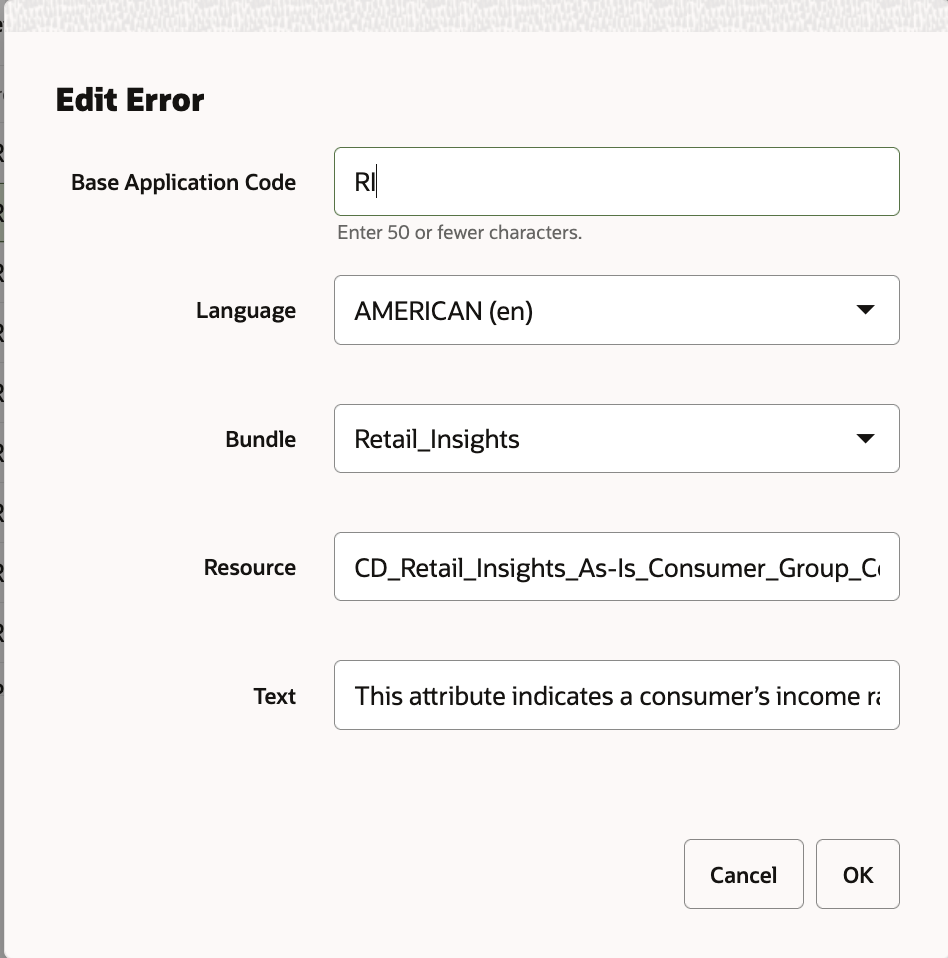Click the Language dropdown arrow

[865, 310]
